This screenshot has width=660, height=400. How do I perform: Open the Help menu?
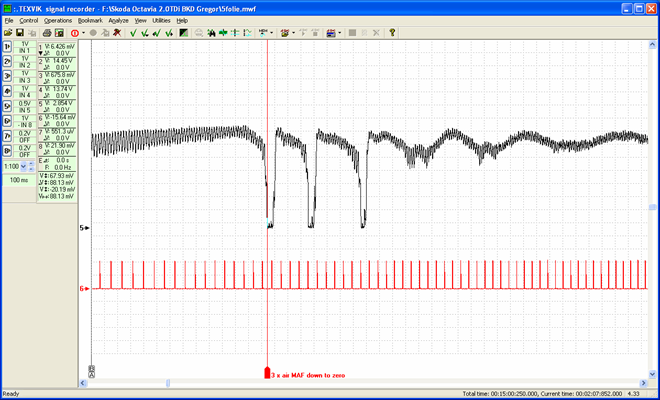coord(182,21)
